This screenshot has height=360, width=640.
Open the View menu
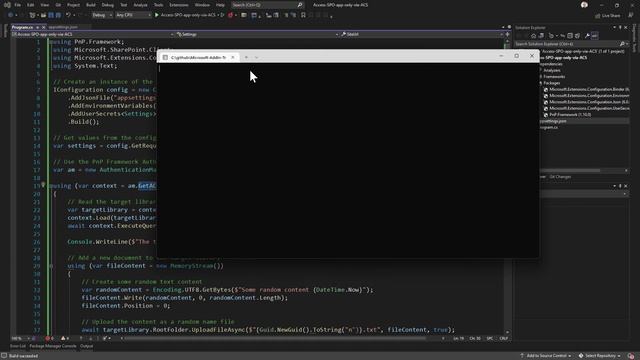coord(44,5)
